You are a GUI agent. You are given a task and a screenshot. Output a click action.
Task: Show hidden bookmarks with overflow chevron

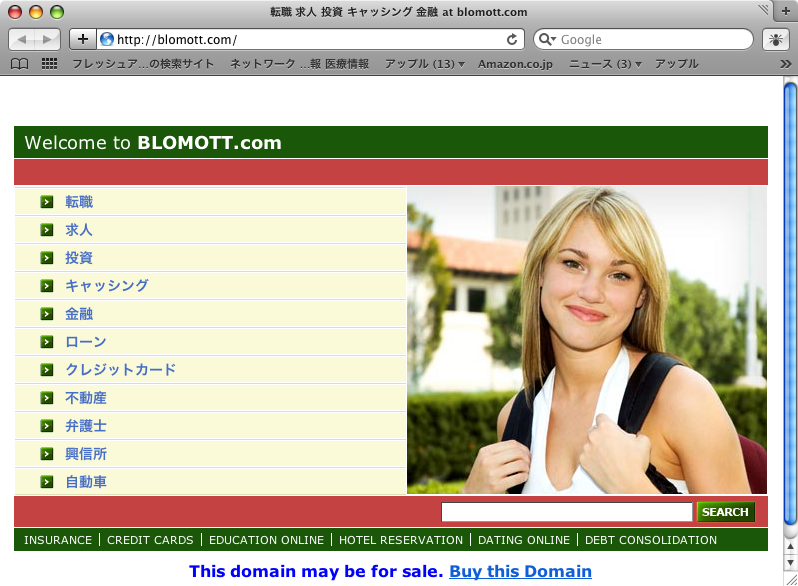click(785, 64)
